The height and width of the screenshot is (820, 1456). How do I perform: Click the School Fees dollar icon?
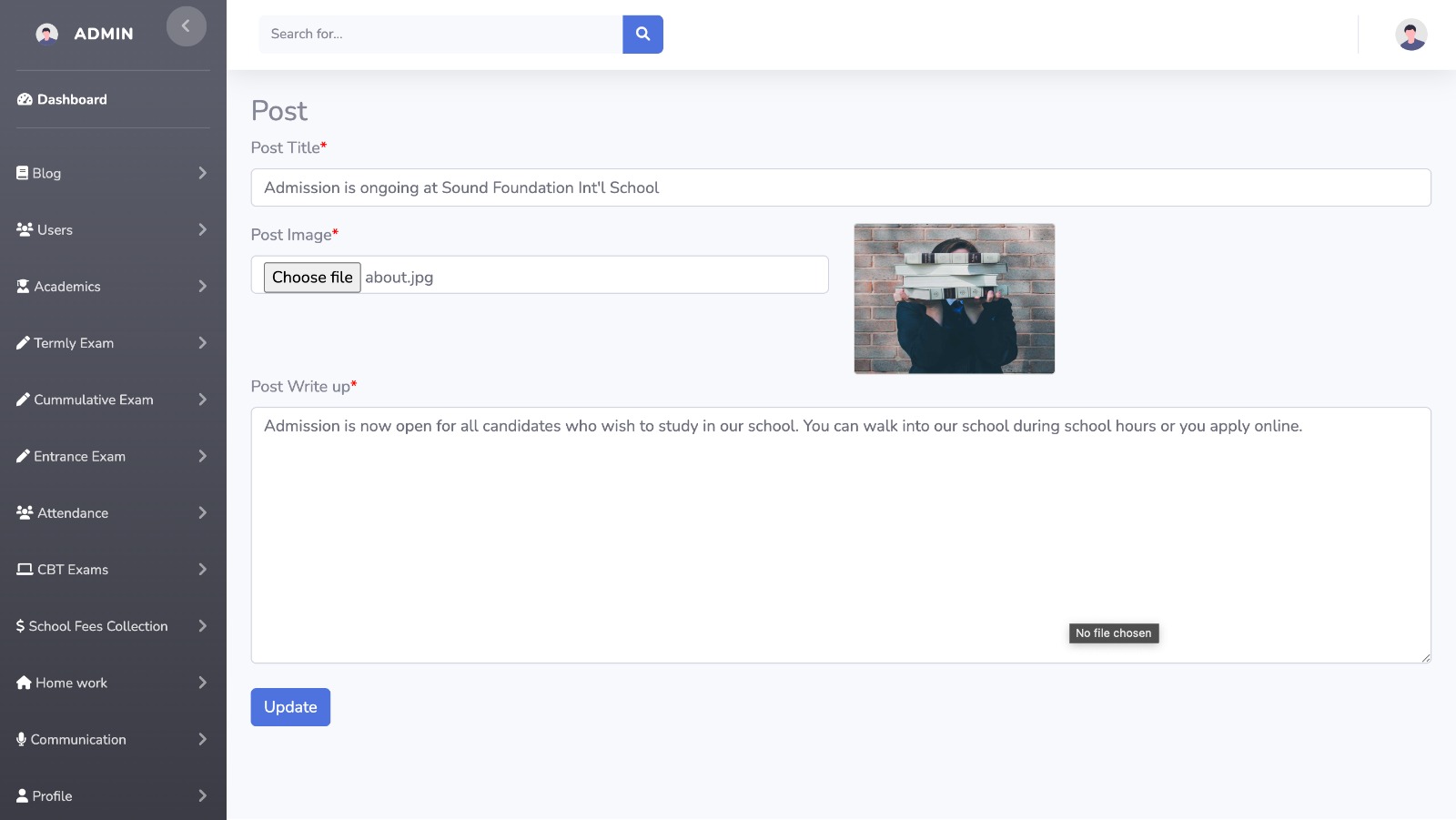point(20,626)
